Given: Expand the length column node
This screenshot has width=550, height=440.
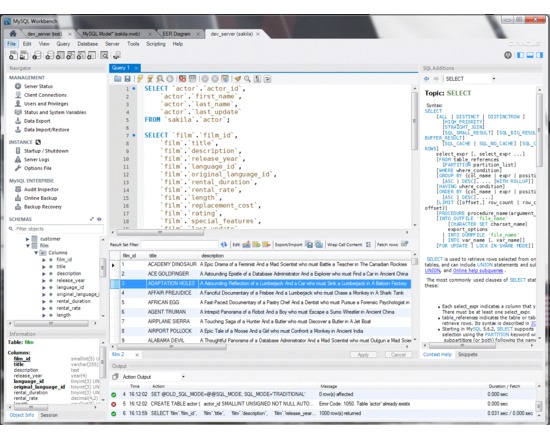Looking at the screenshot, I should tap(44, 315).
